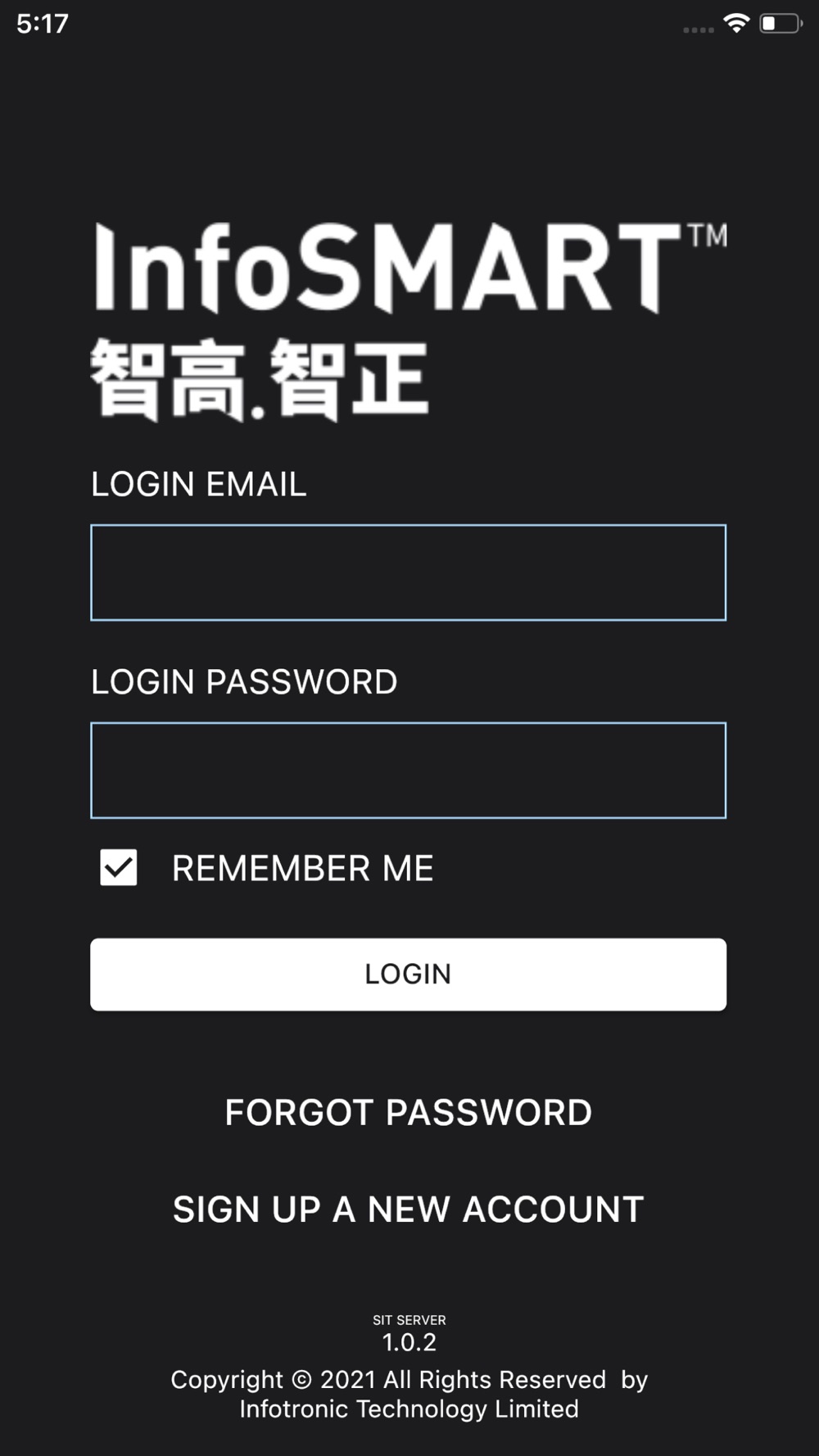Tap the cellular signal dots
The height and width of the screenshot is (1456, 819).
point(699,30)
